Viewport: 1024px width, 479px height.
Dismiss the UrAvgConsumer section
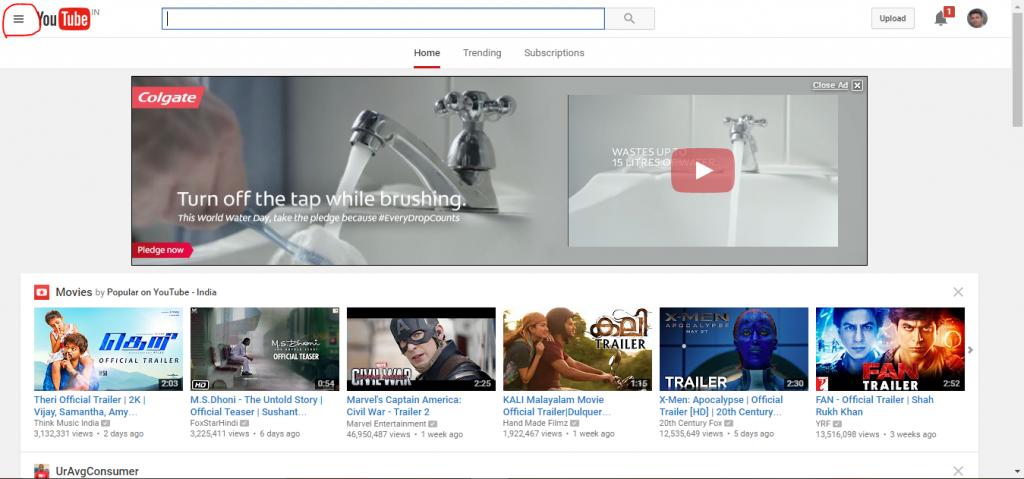click(958, 471)
